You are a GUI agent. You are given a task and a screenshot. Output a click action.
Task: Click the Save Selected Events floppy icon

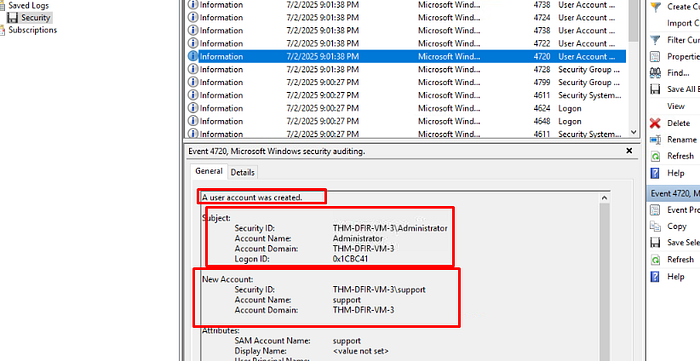[x=655, y=242]
